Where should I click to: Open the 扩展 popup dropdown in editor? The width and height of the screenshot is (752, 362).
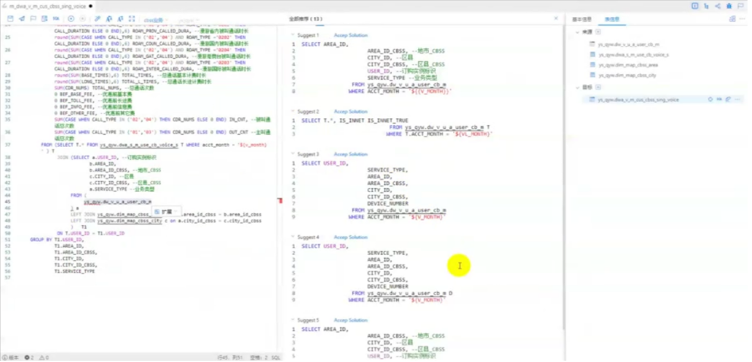point(166,211)
